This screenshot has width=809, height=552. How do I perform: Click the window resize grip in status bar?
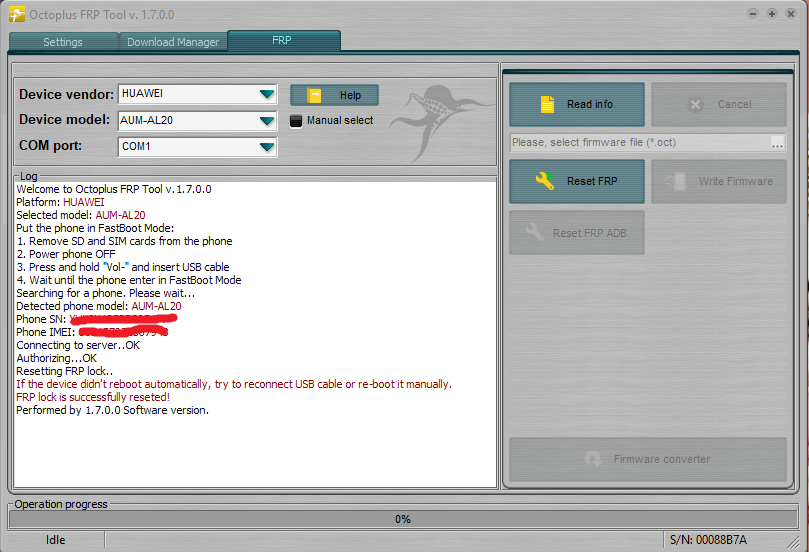792,541
